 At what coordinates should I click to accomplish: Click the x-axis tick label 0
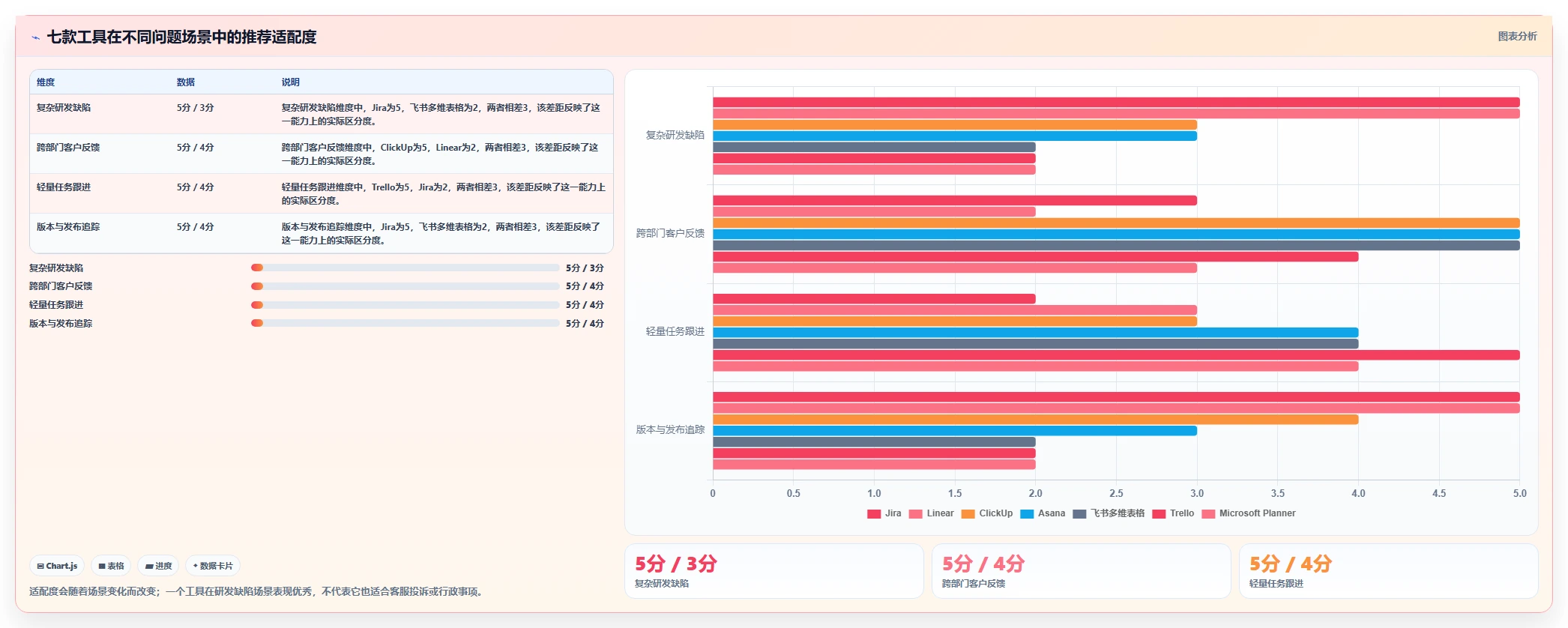[x=713, y=494]
